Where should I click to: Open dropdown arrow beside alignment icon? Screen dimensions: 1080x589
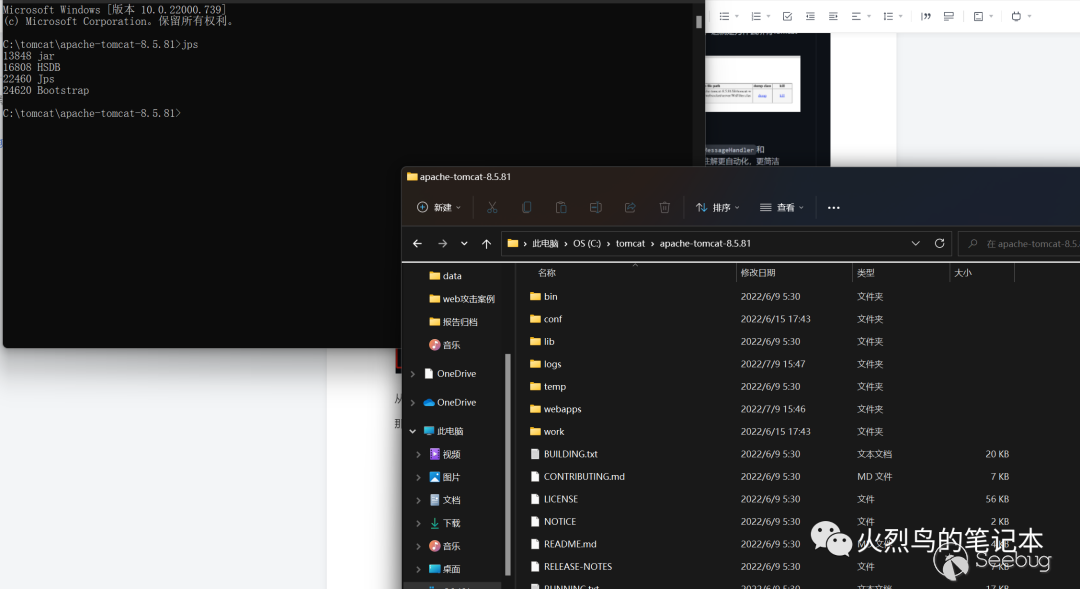tap(869, 17)
